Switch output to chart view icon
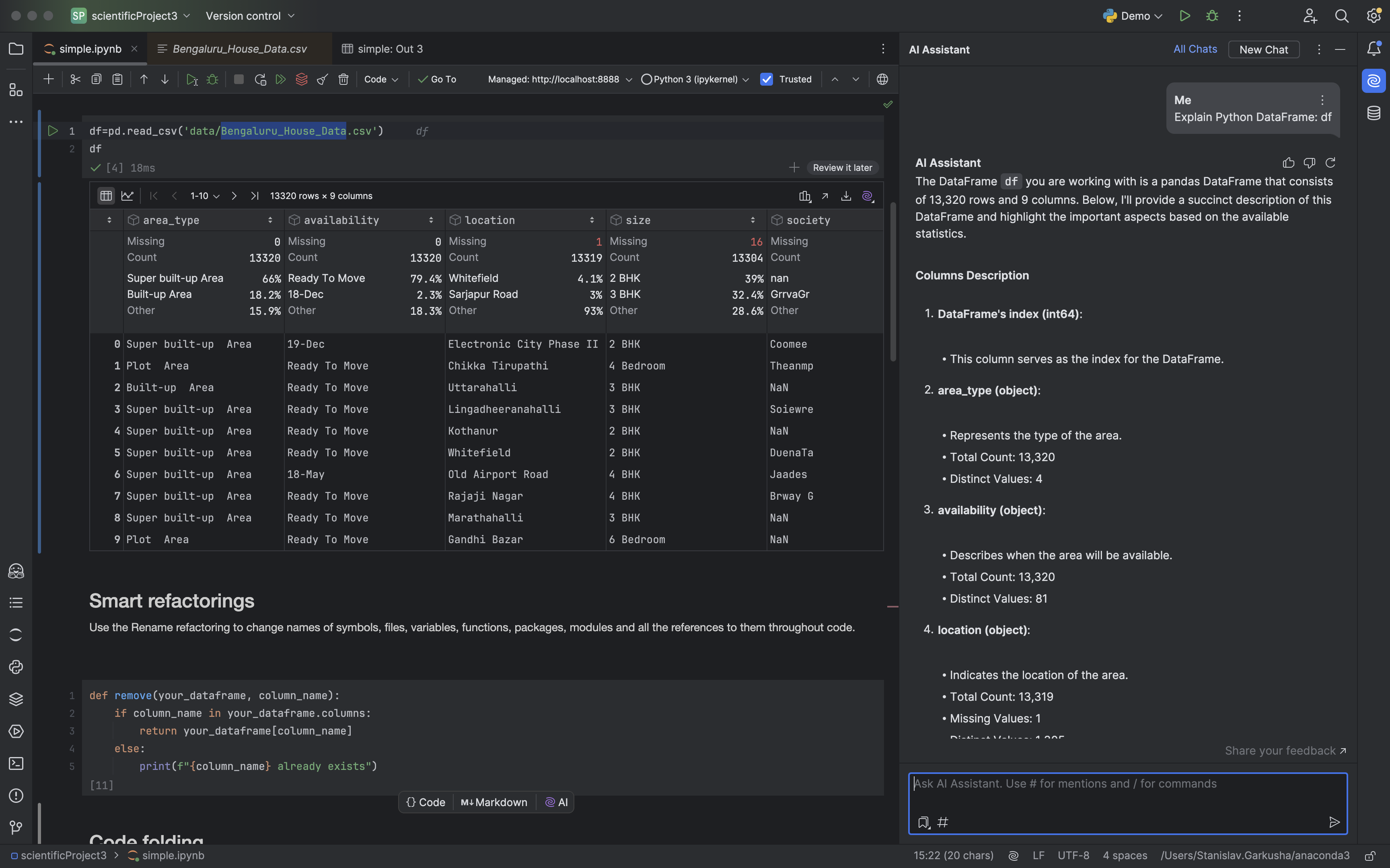Image resolution: width=1390 pixels, height=868 pixels. tap(127, 196)
